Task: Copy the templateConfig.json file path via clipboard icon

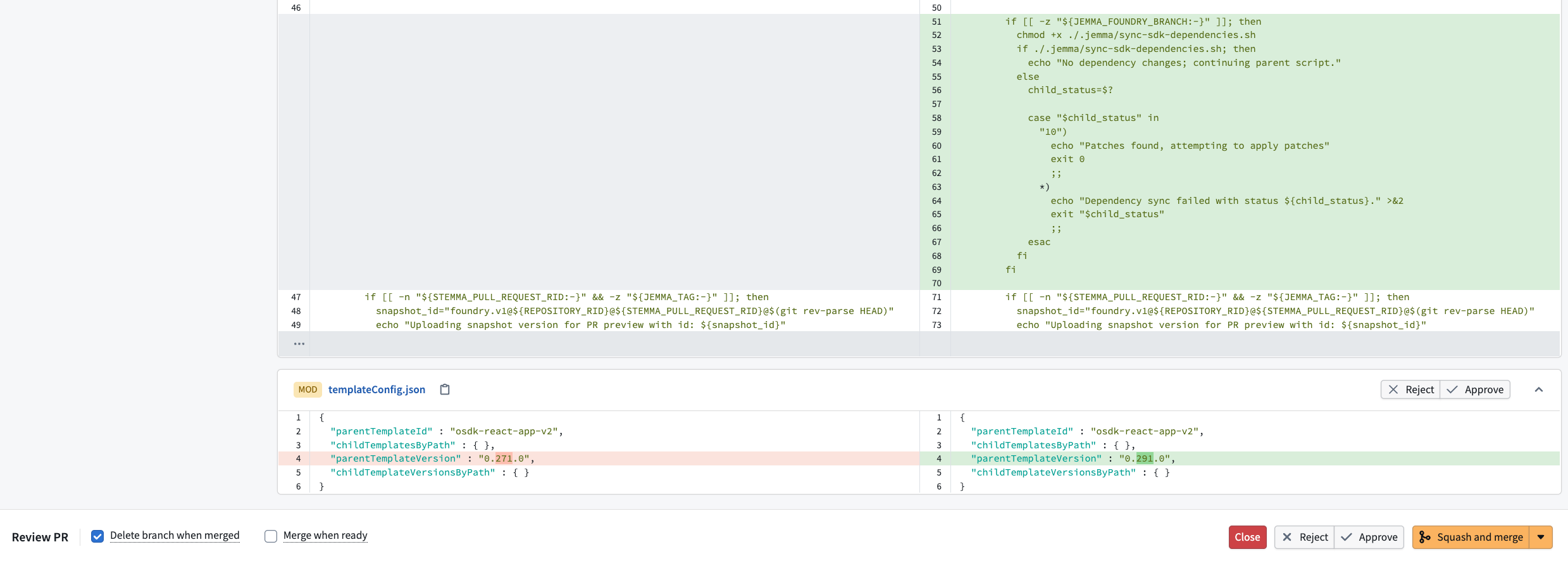Action: 445,389
